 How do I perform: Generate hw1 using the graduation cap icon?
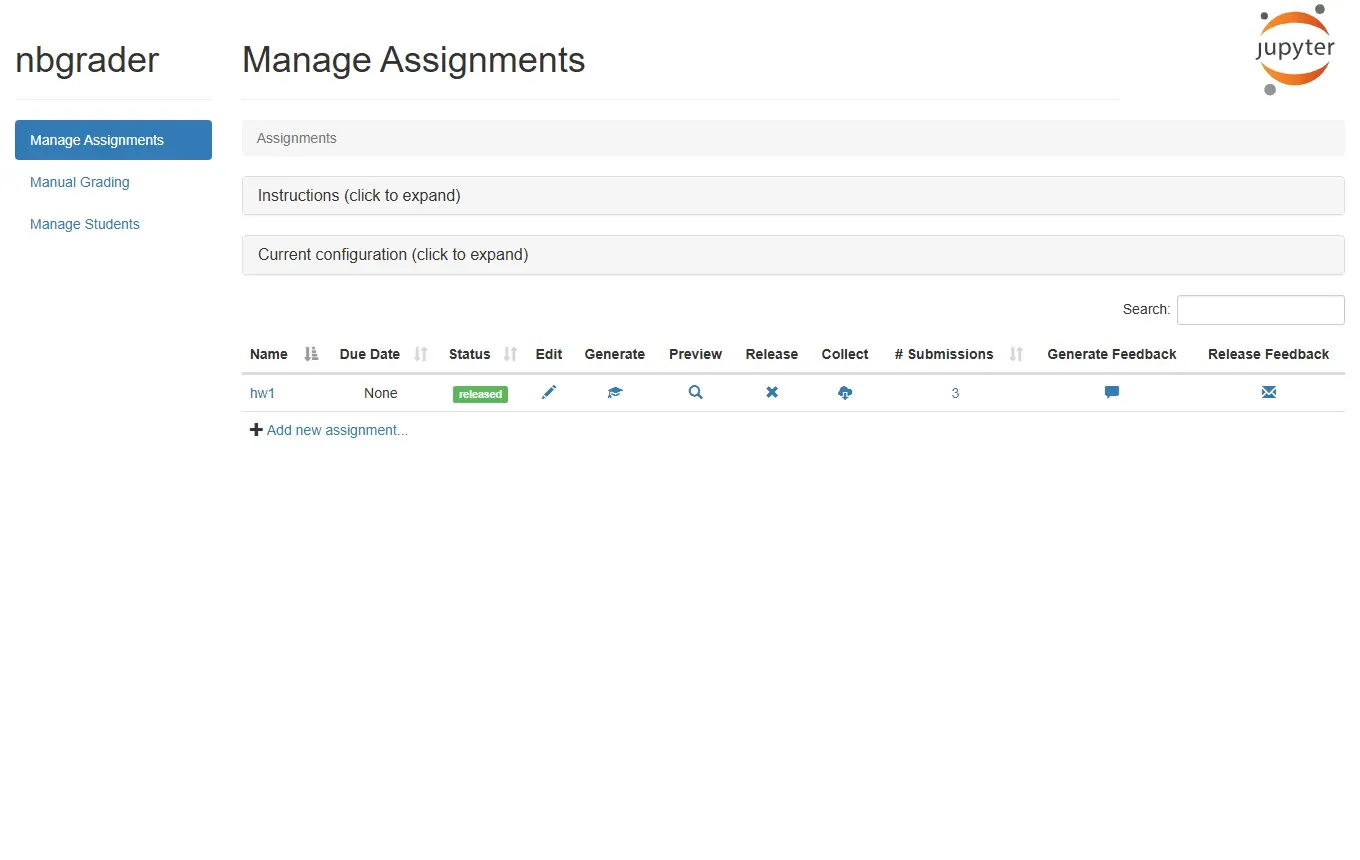point(615,393)
